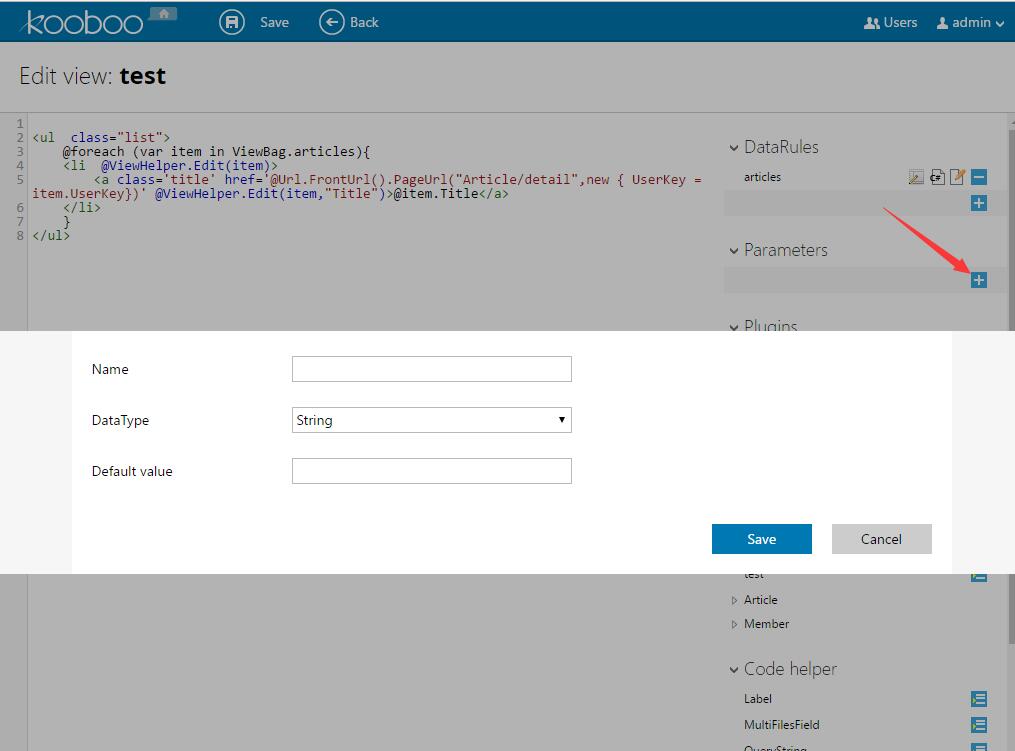The height and width of the screenshot is (751, 1015).
Task: Click the C# code icon for articles
Action: click(x=937, y=177)
